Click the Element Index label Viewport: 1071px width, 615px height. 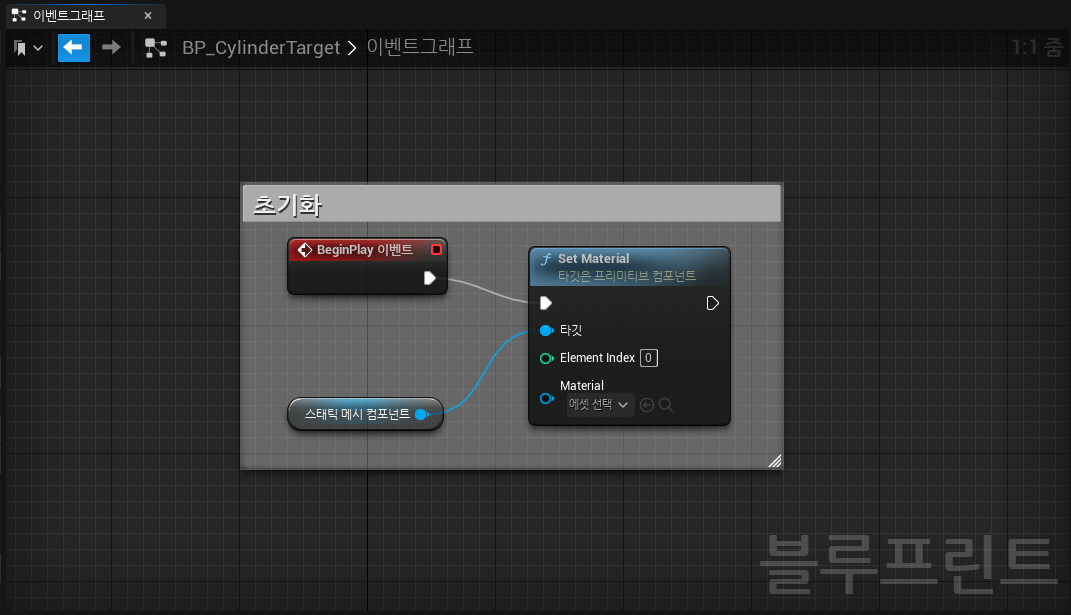598,358
